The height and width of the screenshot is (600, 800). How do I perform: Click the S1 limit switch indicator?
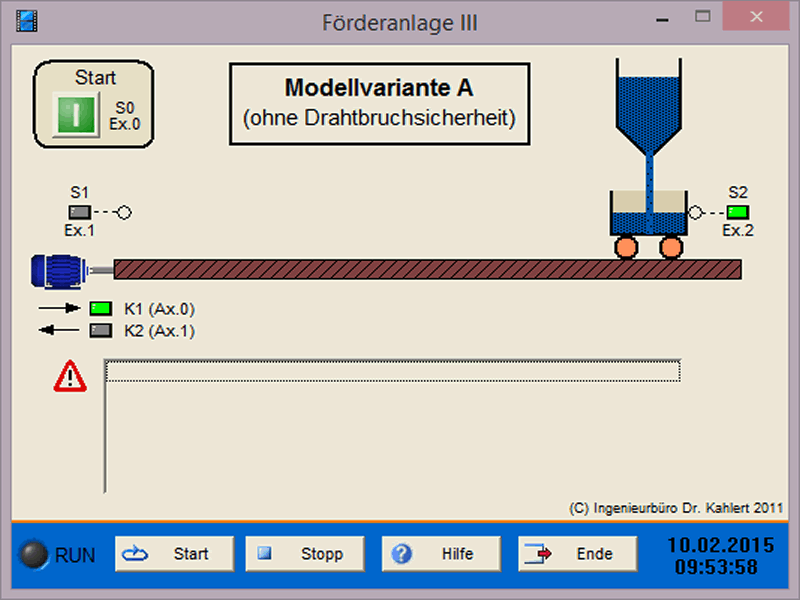pos(80,212)
